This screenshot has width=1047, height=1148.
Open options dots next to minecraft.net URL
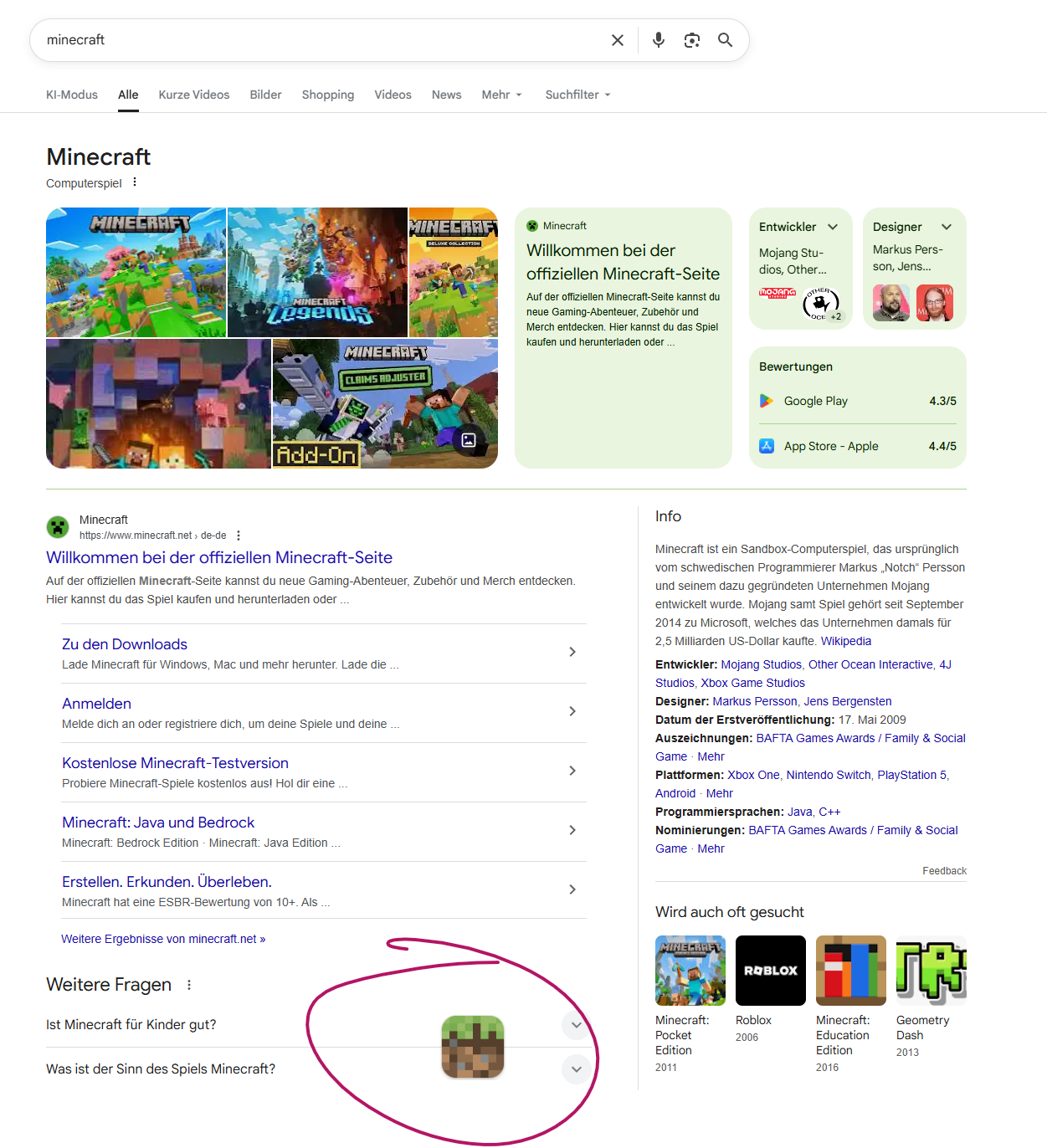tap(239, 536)
